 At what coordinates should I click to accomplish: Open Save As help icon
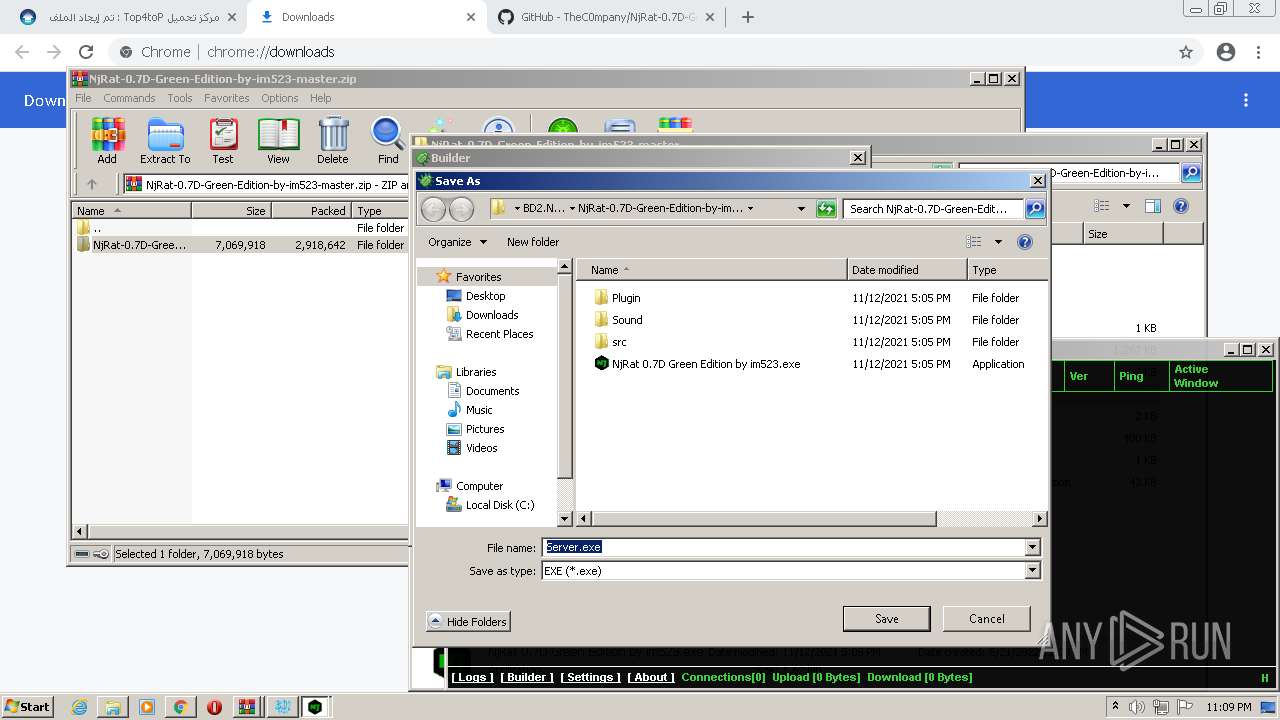[x=1024, y=242]
